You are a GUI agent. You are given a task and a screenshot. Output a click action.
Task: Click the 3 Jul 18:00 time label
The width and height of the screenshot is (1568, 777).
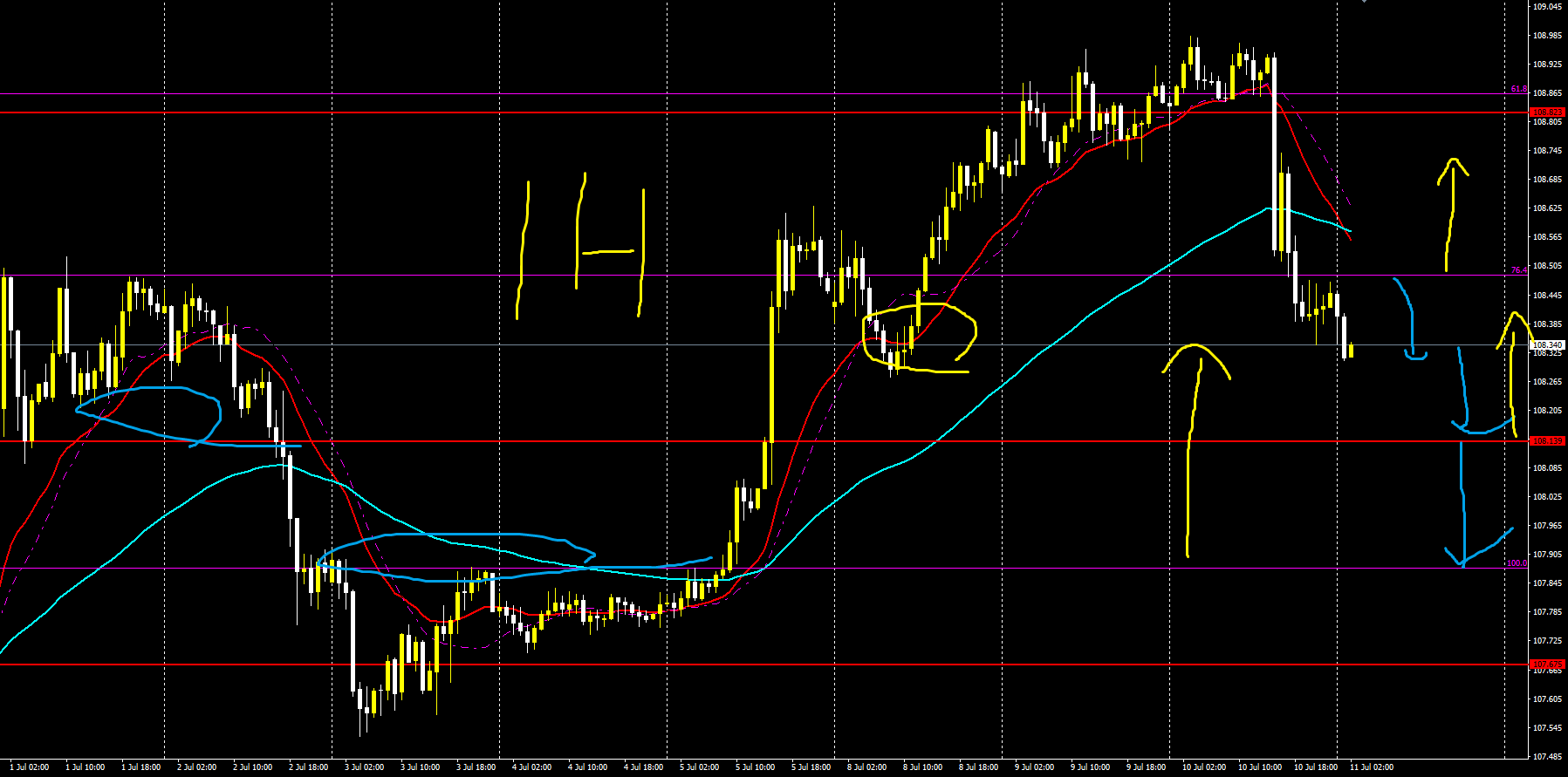click(x=476, y=767)
